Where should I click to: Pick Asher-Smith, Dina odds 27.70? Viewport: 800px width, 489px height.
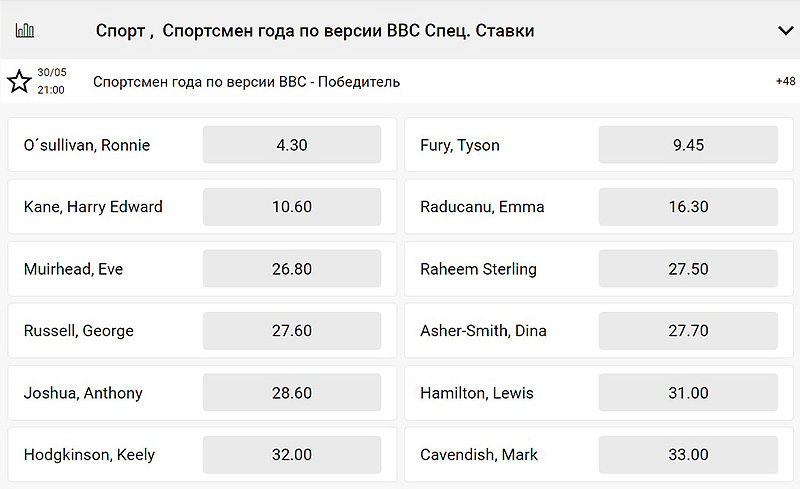(688, 331)
